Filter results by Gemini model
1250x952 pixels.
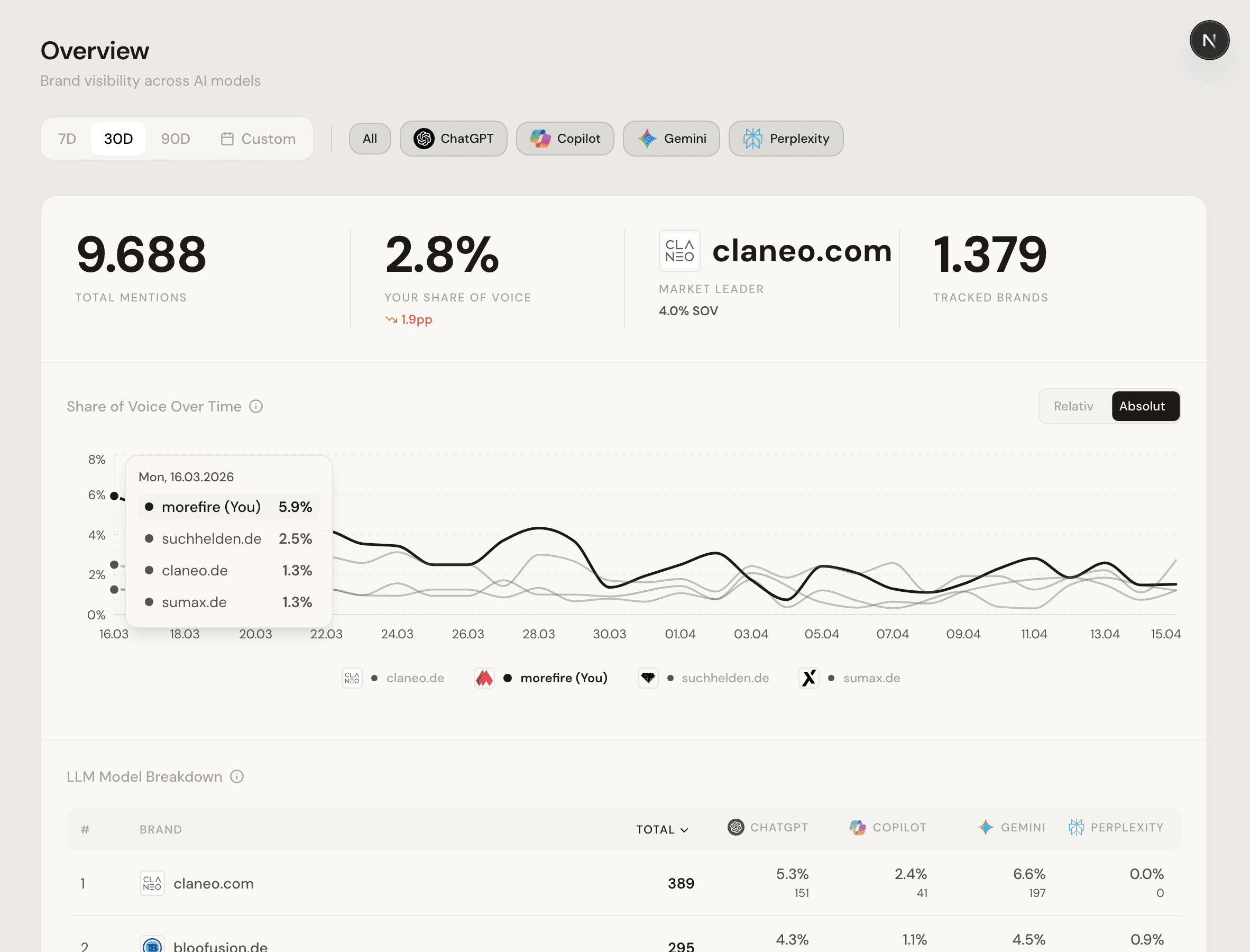point(671,139)
